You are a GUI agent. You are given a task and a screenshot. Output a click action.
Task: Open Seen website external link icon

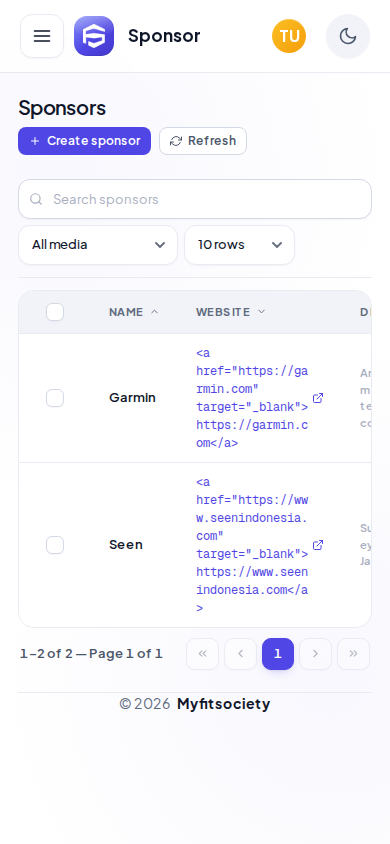tap(318, 545)
